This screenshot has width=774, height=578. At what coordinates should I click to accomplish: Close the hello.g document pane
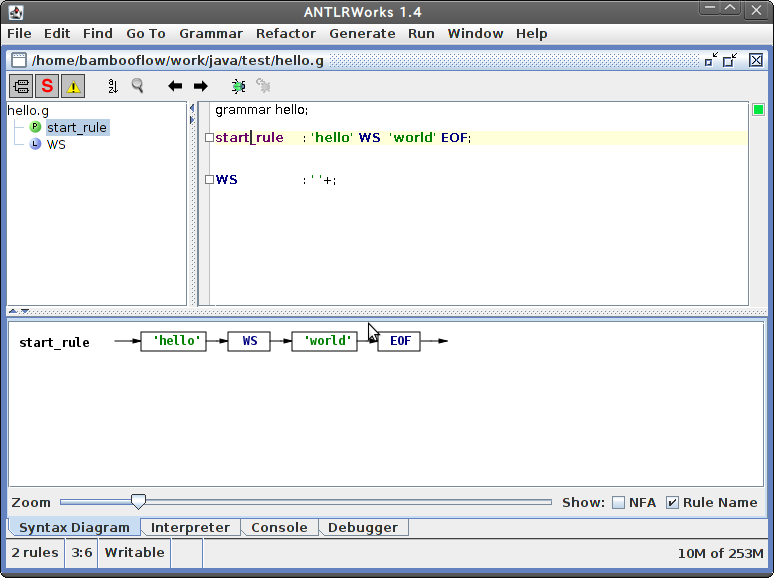pyautogui.click(x=756, y=60)
